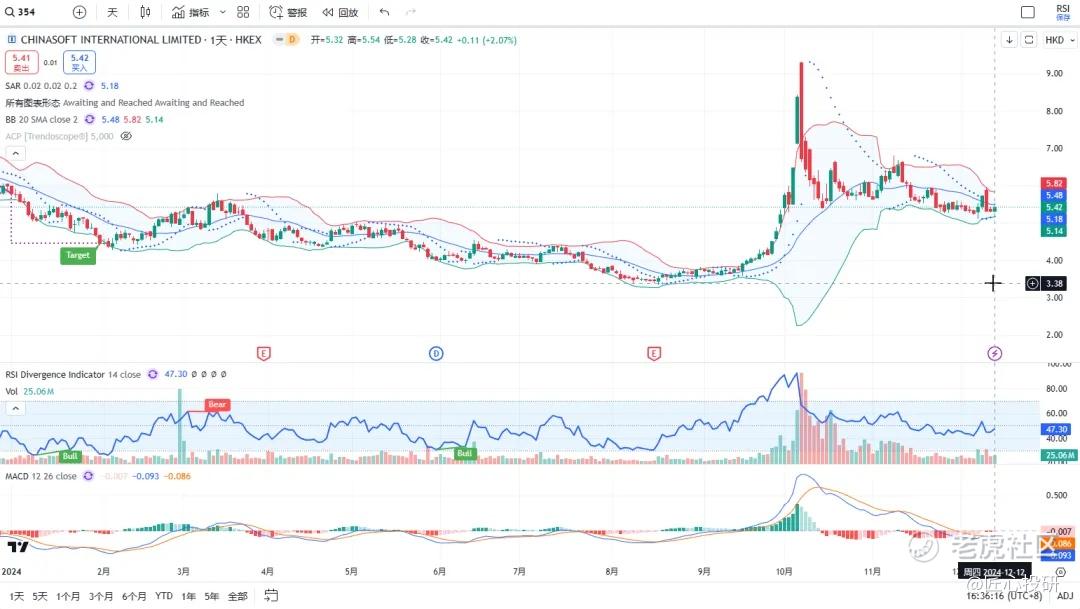Open symbol search showing 354

coord(20,12)
